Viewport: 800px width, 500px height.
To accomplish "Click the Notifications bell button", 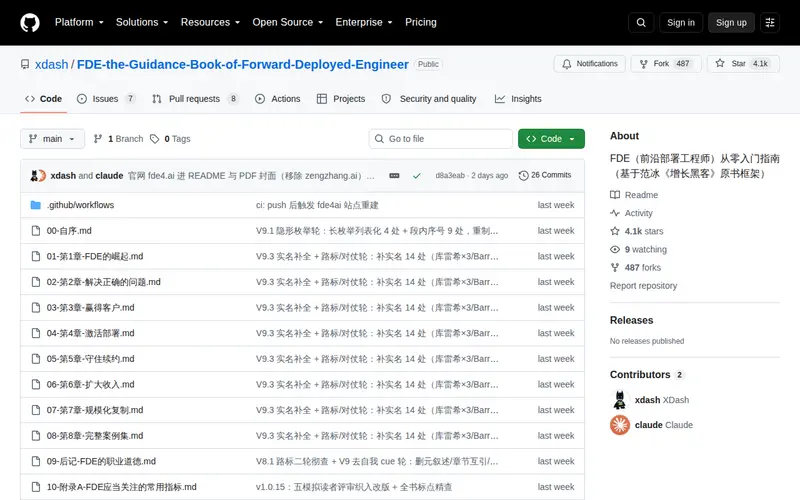I will [589, 64].
